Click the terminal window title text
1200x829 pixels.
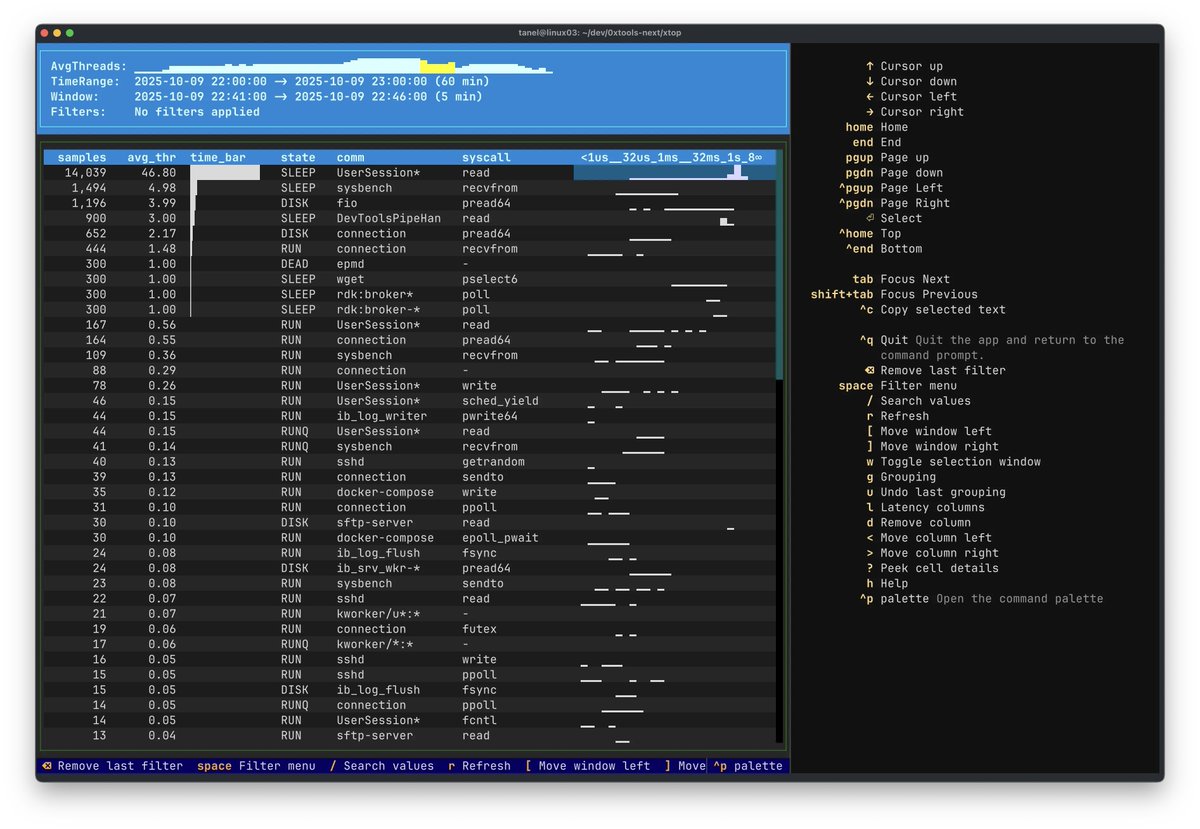[x=599, y=33]
